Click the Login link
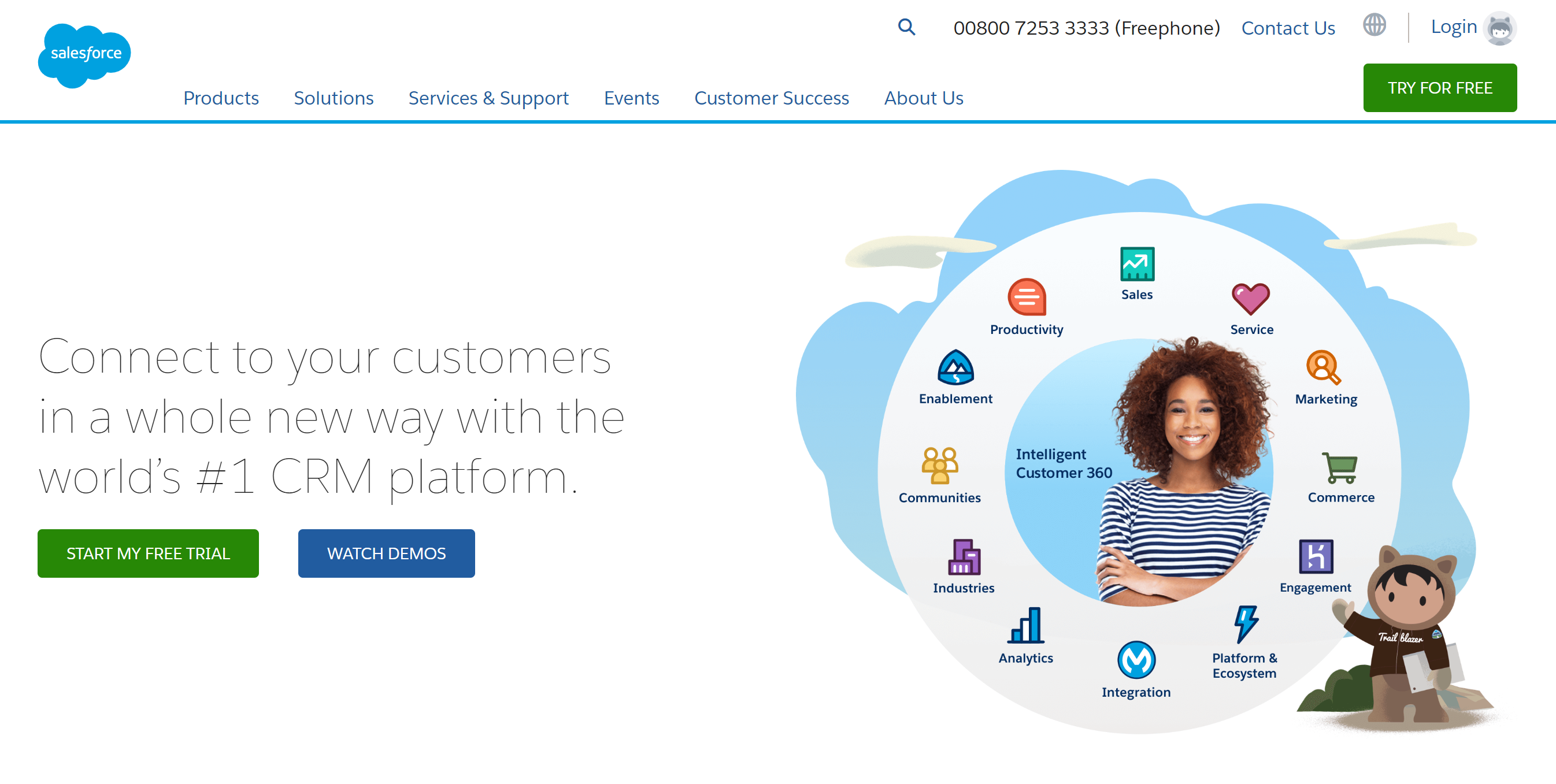 pos(1453,27)
